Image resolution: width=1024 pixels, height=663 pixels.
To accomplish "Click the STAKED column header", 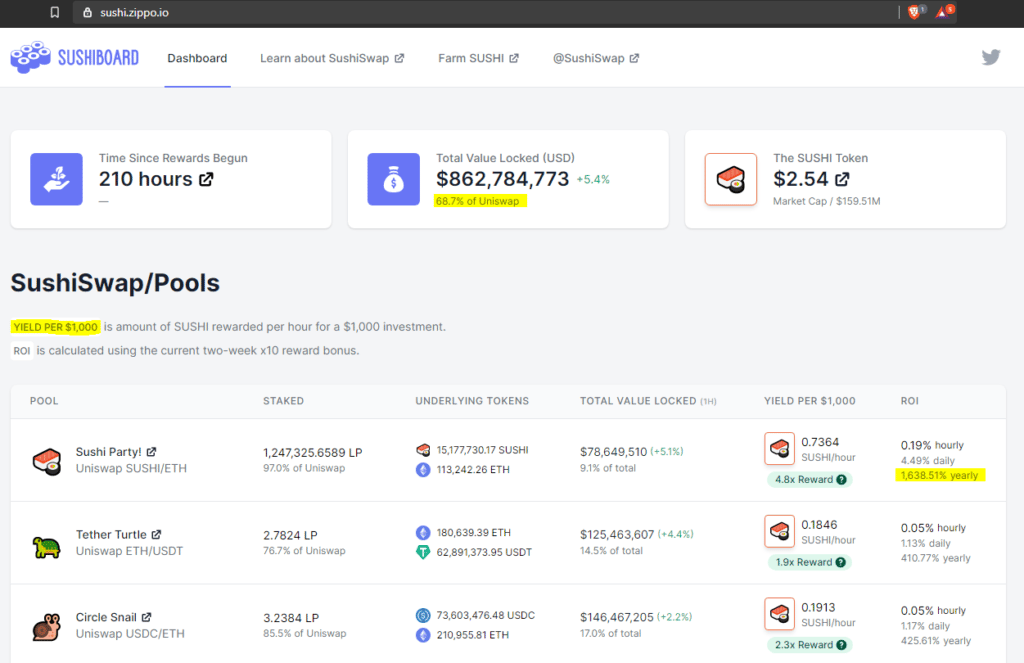I will click(x=283, y=401).
